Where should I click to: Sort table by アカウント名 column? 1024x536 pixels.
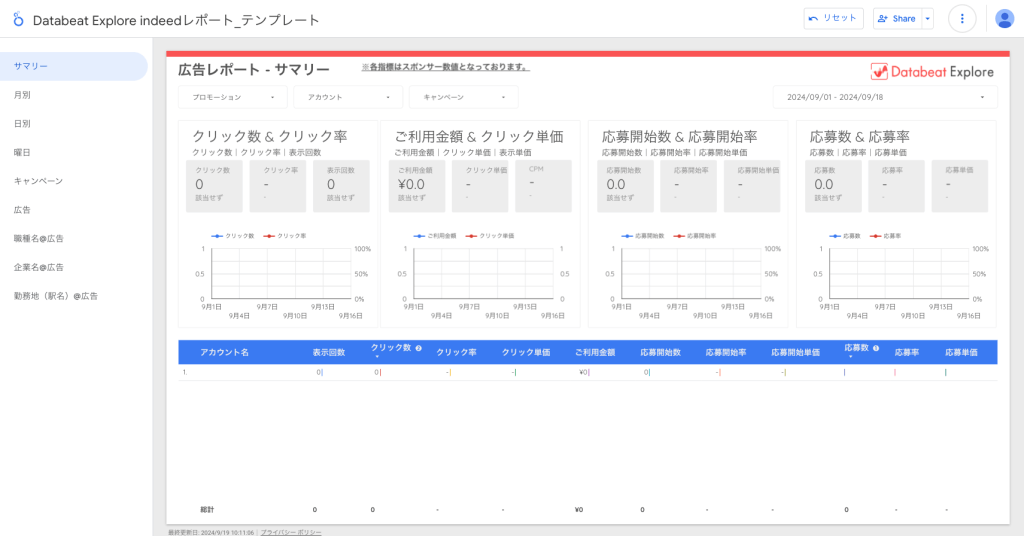tap(224, 353)
